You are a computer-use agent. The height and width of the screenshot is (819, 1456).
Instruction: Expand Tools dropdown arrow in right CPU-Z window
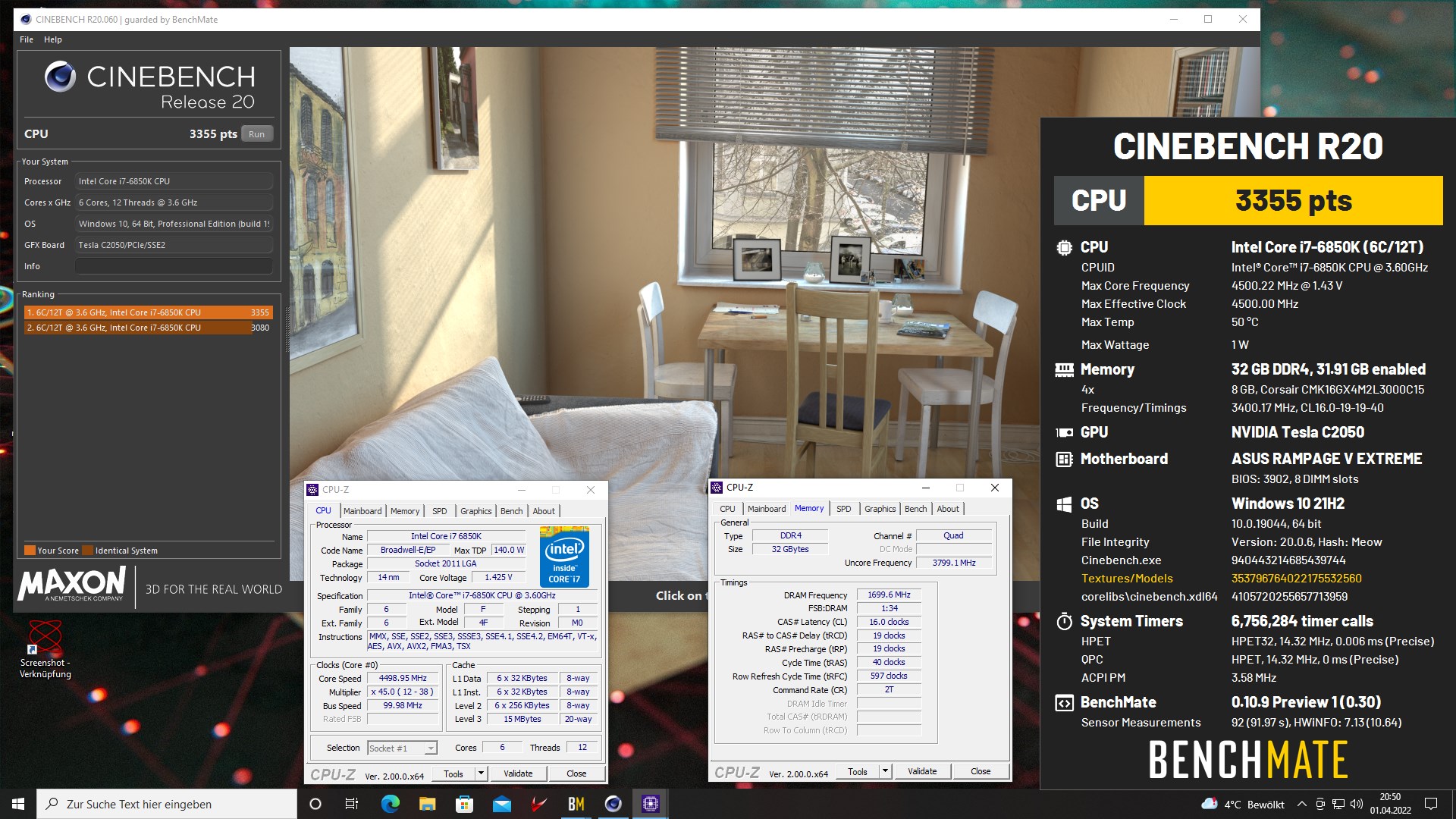point(885,771)
